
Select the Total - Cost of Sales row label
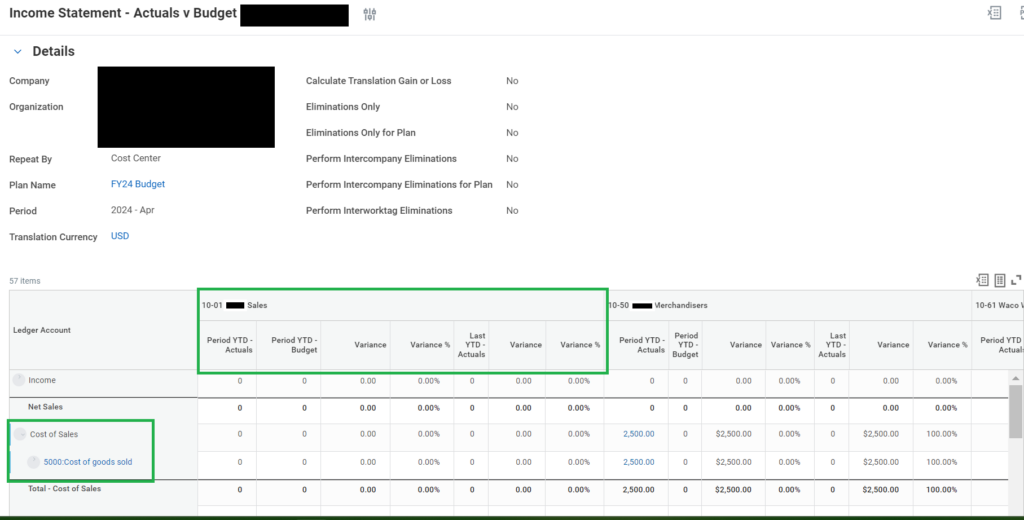click(65, 488)
